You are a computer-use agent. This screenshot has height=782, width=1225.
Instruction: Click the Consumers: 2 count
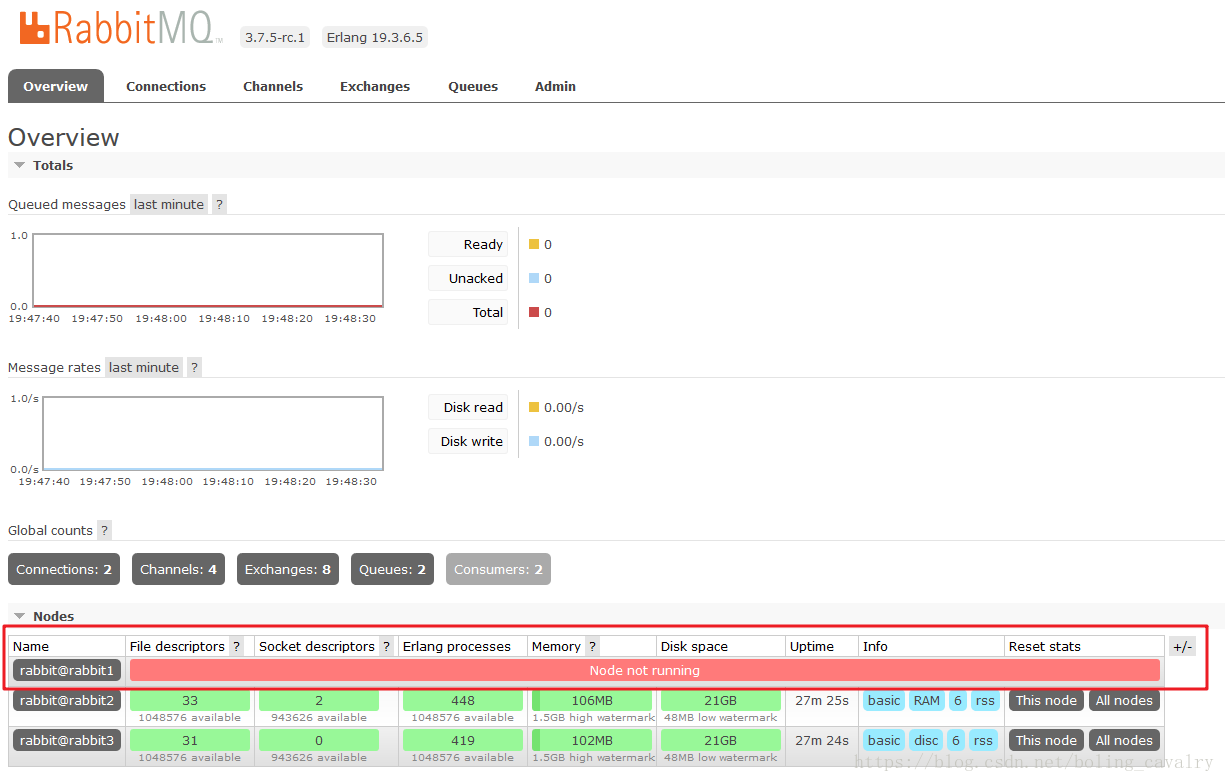point(498,569)
